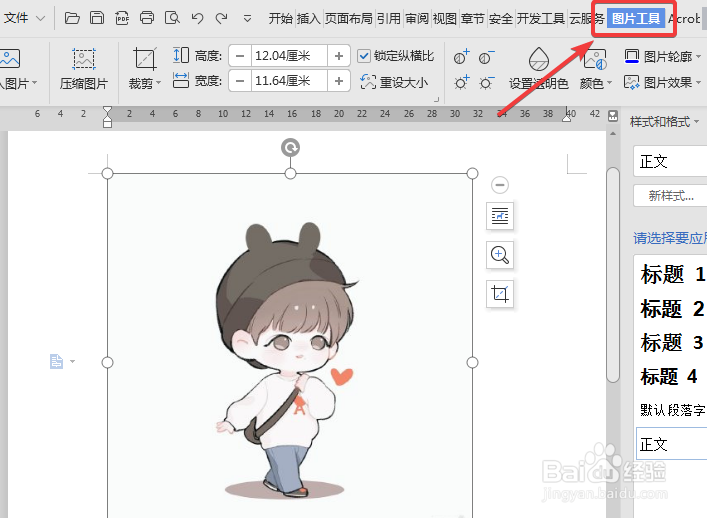The height and width of the screenshot is (518, 707).
Task: Increase brightness icon
Action: 461,83
